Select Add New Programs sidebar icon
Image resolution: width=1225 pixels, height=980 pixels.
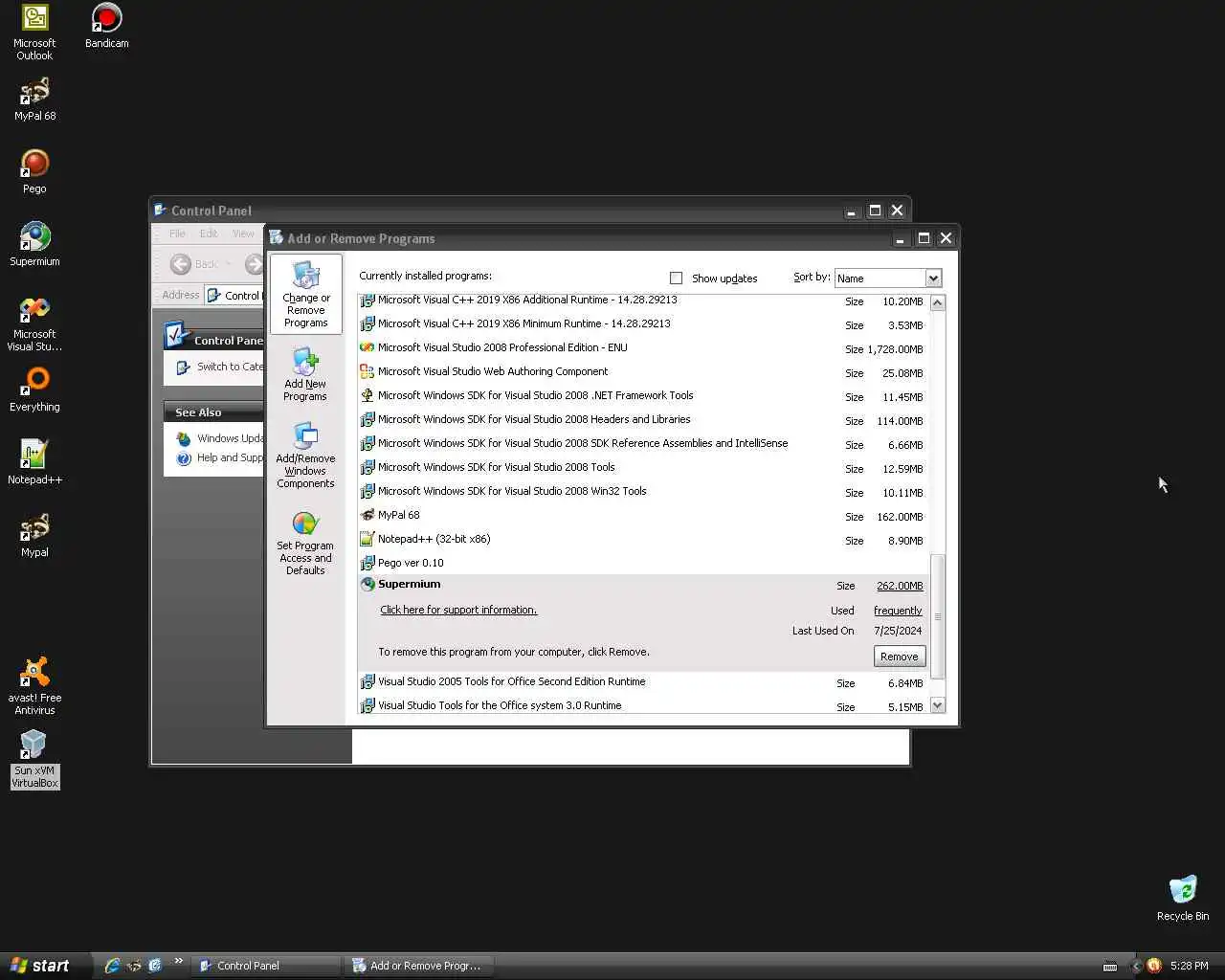point(305,373)
